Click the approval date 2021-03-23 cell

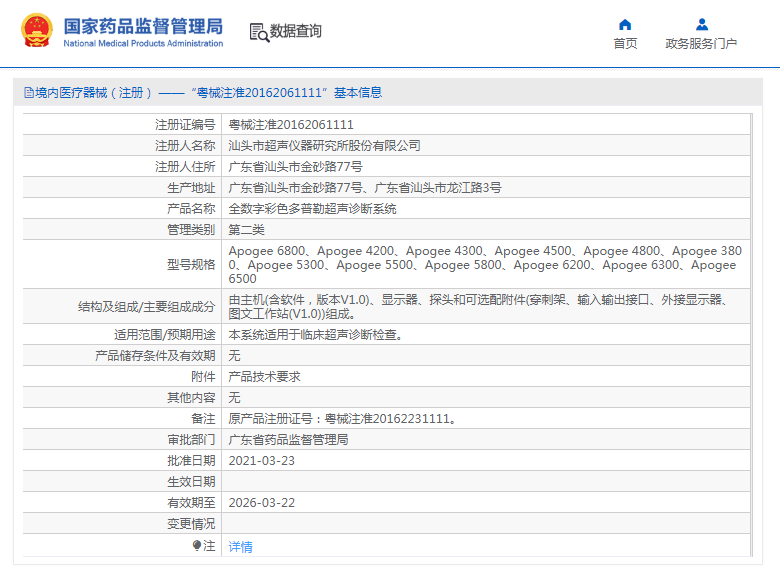262,461
